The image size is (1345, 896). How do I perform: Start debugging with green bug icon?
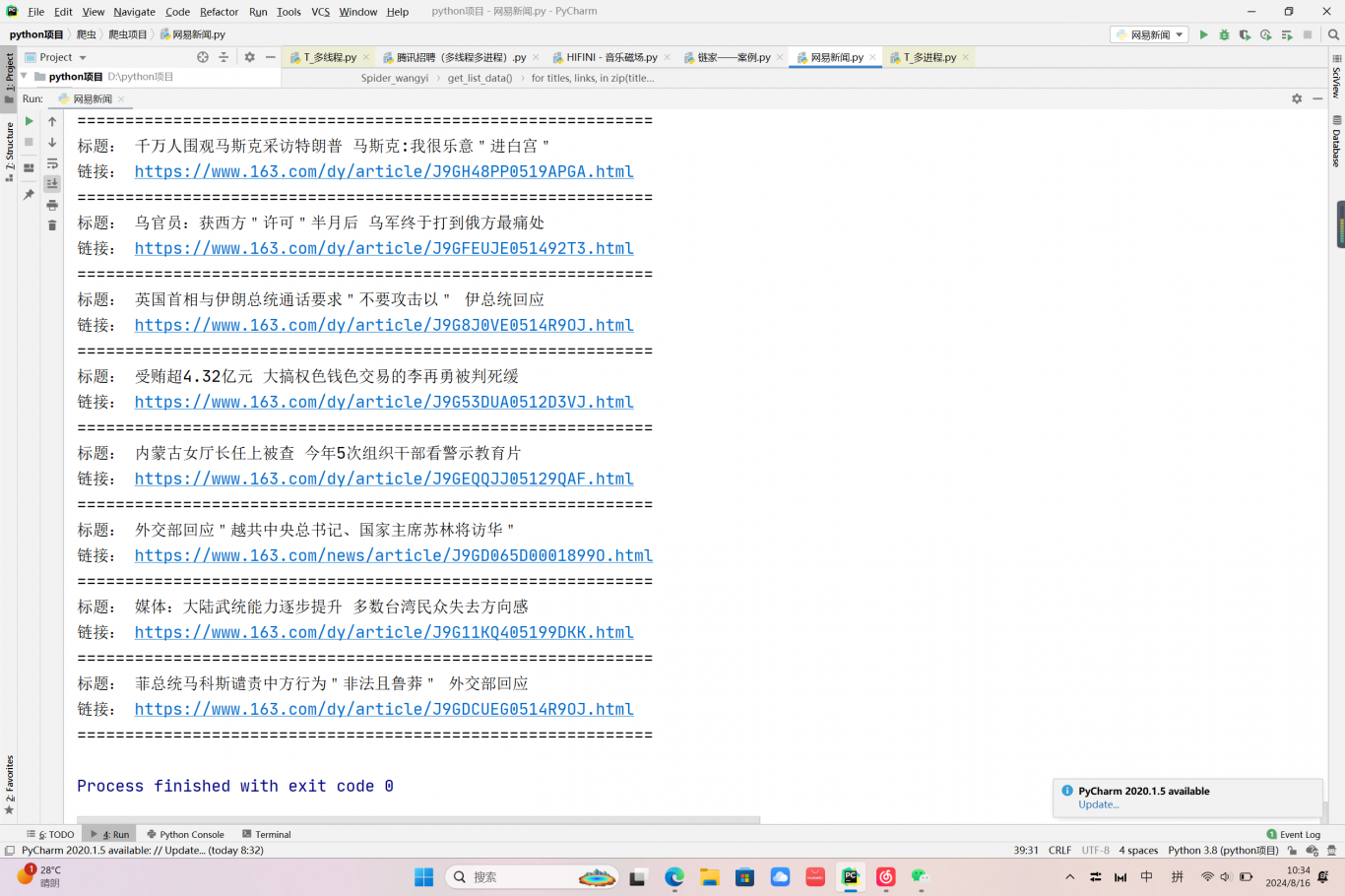(x=1224, y=34)
